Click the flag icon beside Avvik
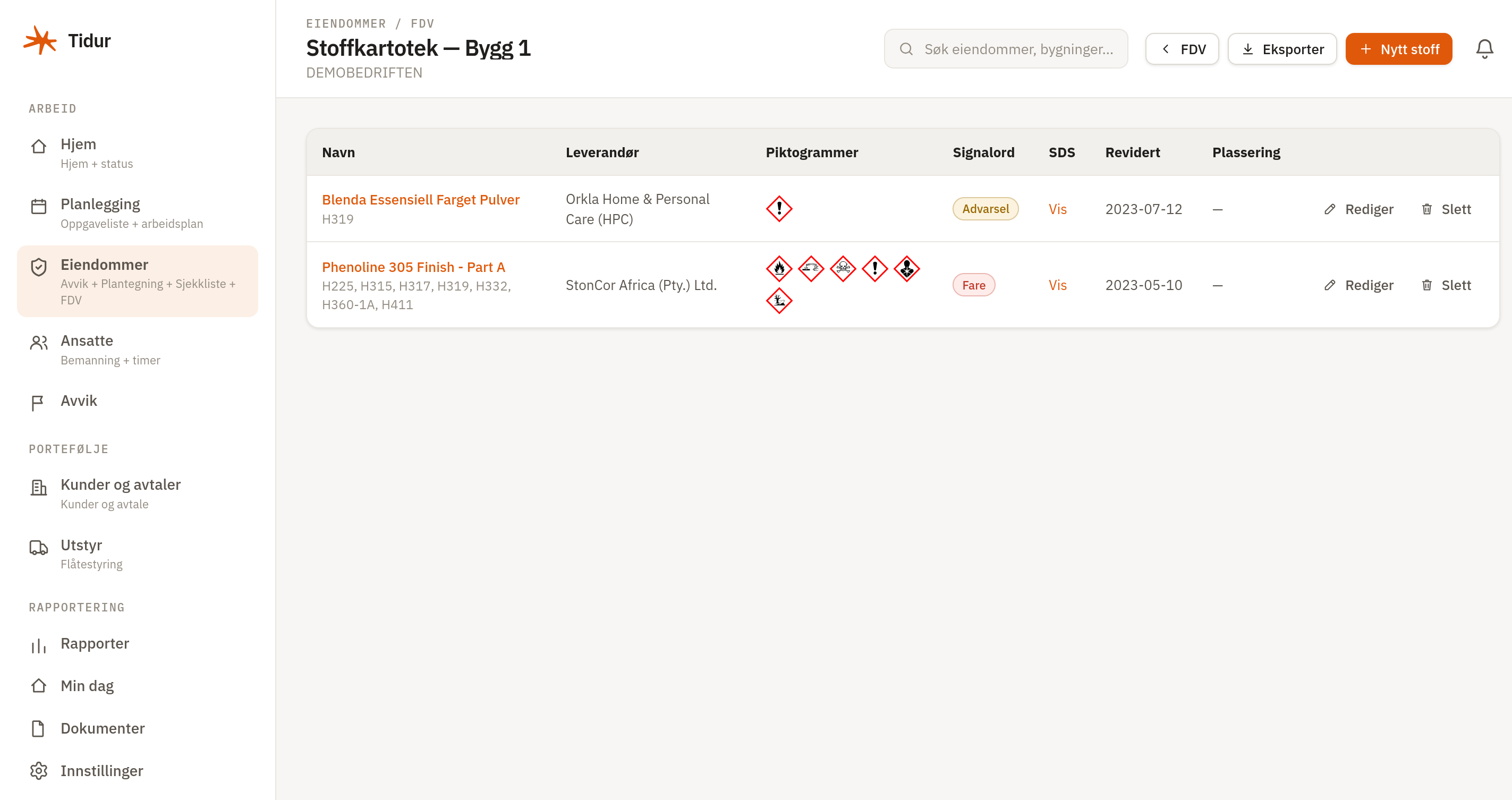The width and height of the screenshot is (1512, 800). (38, 403)
